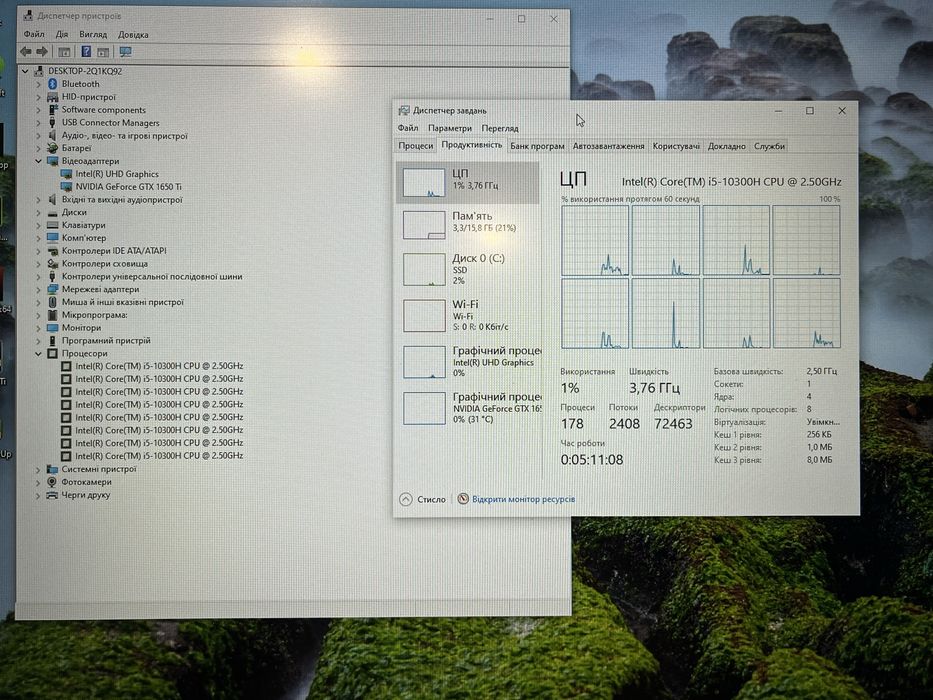933x700 pixels.
Task: Select the DESKTOP-2Q1KQ92 computer node
Action: 85,71
